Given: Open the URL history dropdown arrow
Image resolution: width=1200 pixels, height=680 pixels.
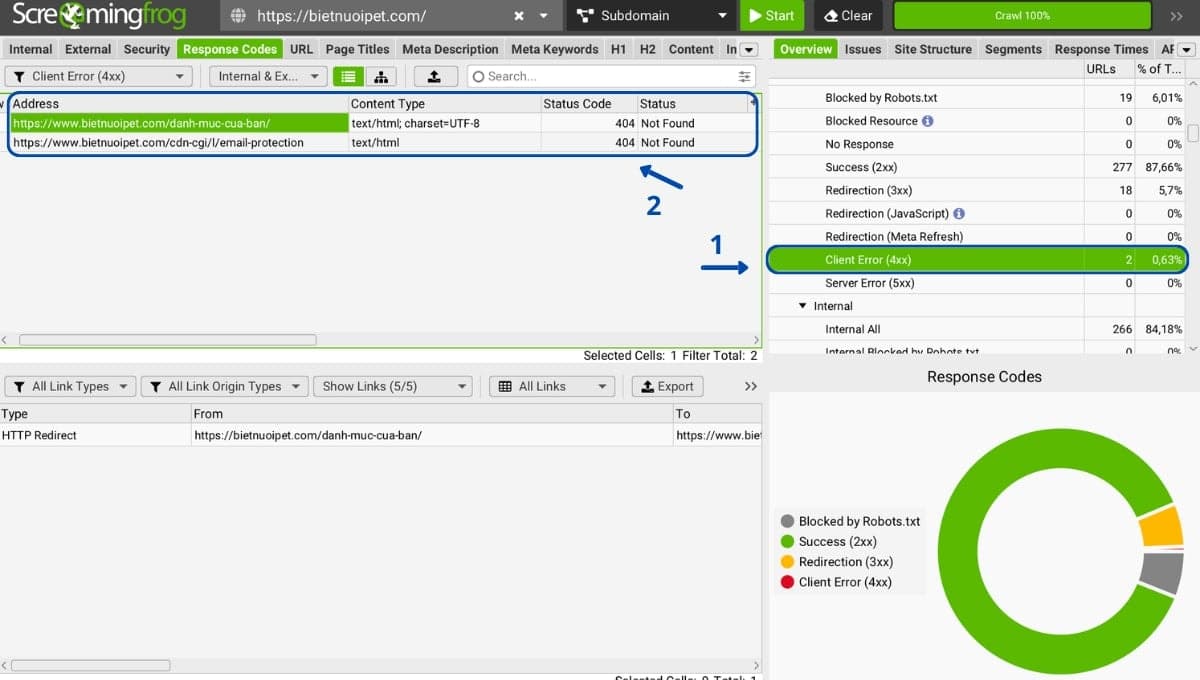Looking at the screenshot, I should click(544, 16).
